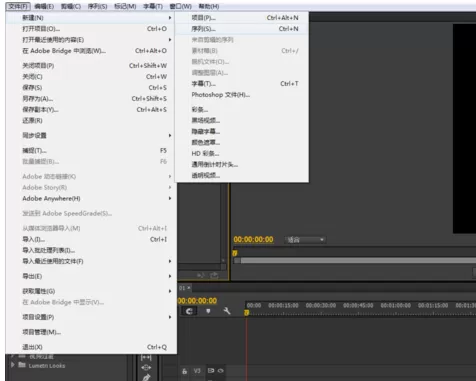Screen dimensions: 476x381
Task: Select the Slide tool in tools panel
Action: coord(146,367)
